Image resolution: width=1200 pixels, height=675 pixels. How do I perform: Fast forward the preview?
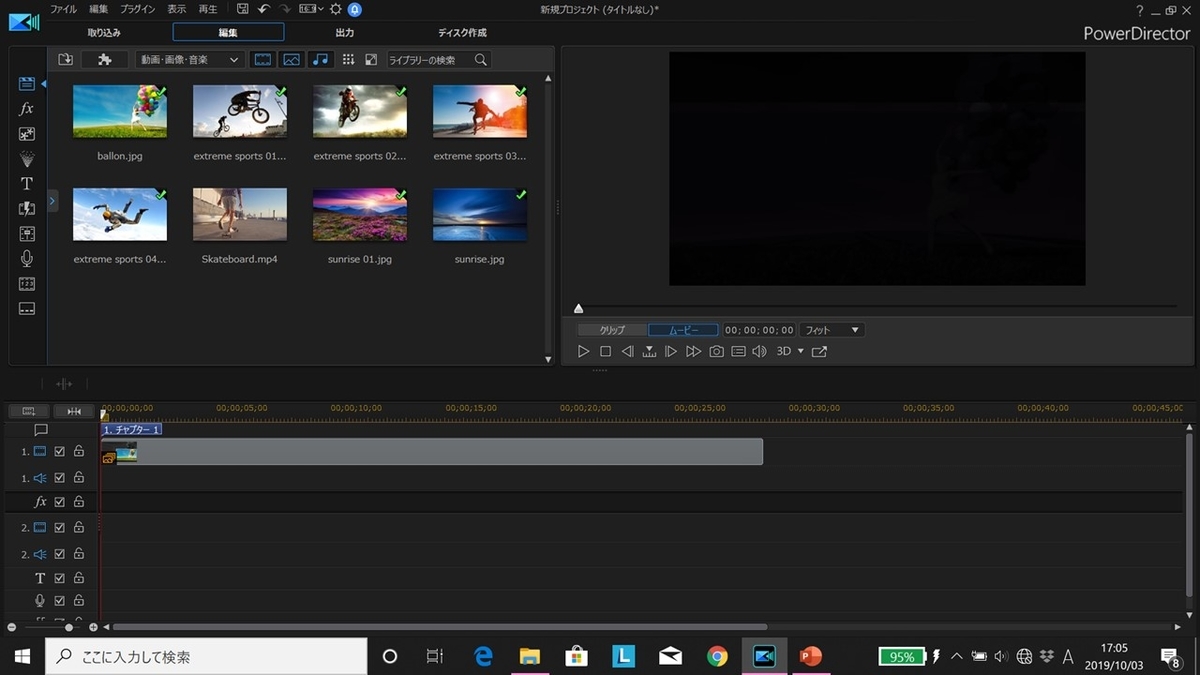pos(693,351)
